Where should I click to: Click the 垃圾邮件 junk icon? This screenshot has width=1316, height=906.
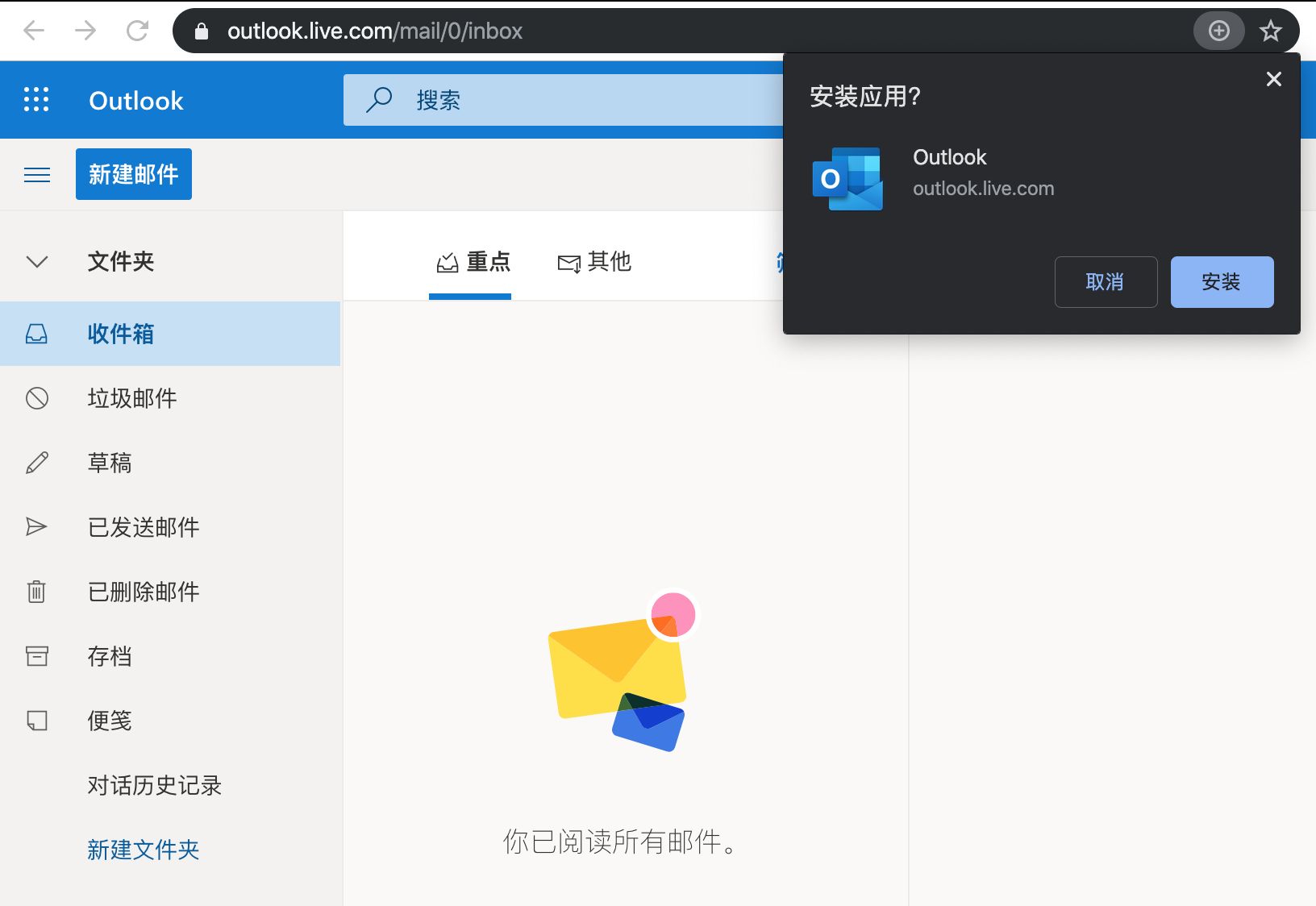coord(37,398)
